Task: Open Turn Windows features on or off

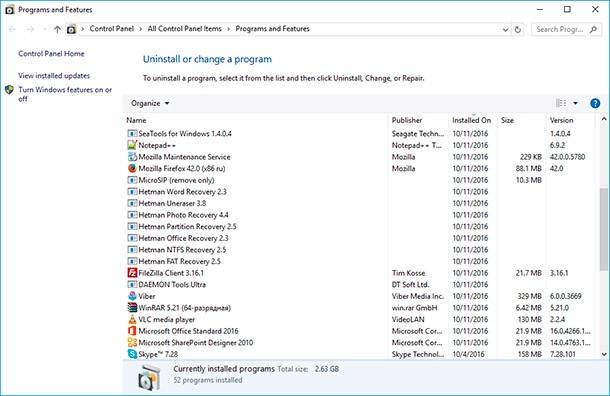Action: tap(65, 94)
